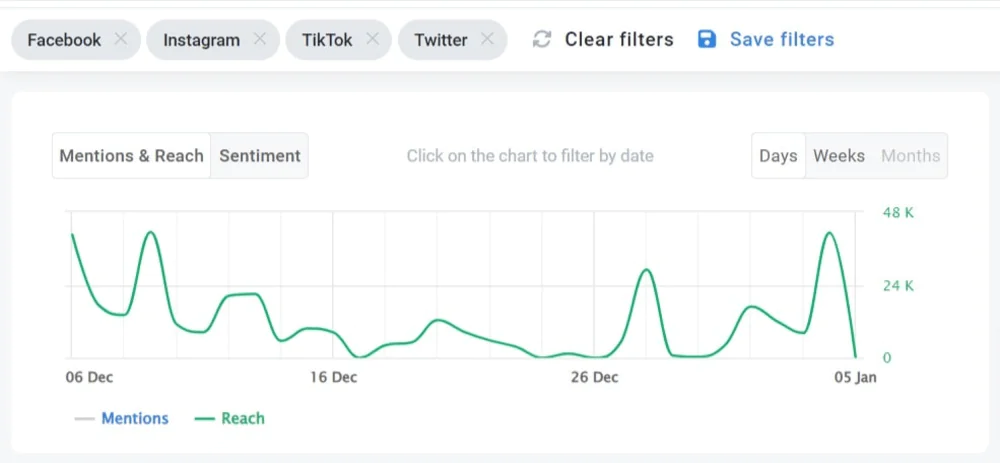Click the Clear filters text

pyautogui.click(x=619, y=40)
